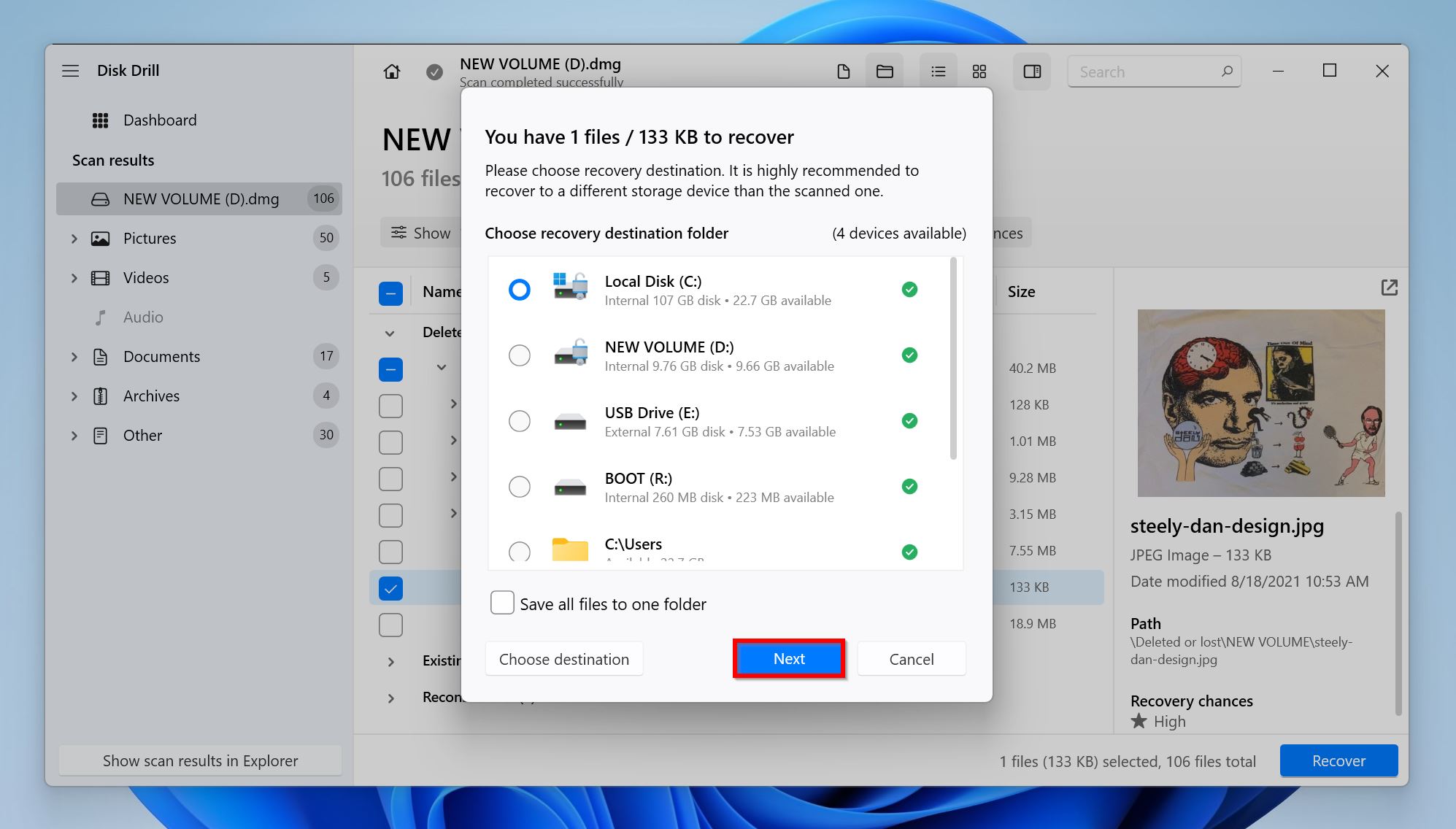The width and height of the screenshot is (1456, 829).
Task: Click the home navigation icon
Action: (392, 71)
